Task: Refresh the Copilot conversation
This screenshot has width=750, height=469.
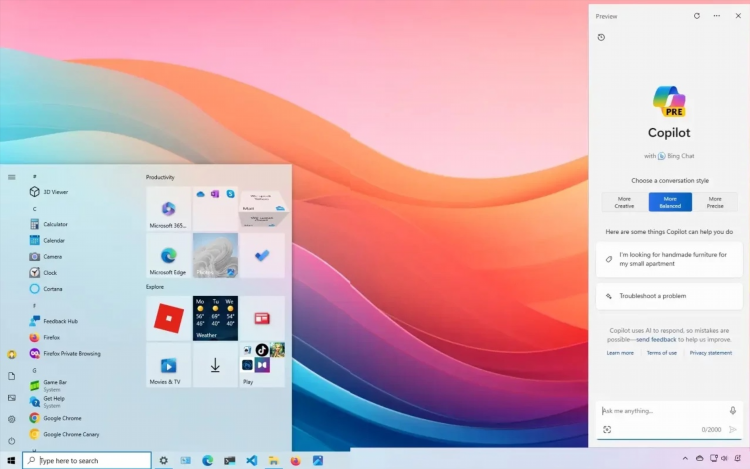Action: tap(697, 16)
